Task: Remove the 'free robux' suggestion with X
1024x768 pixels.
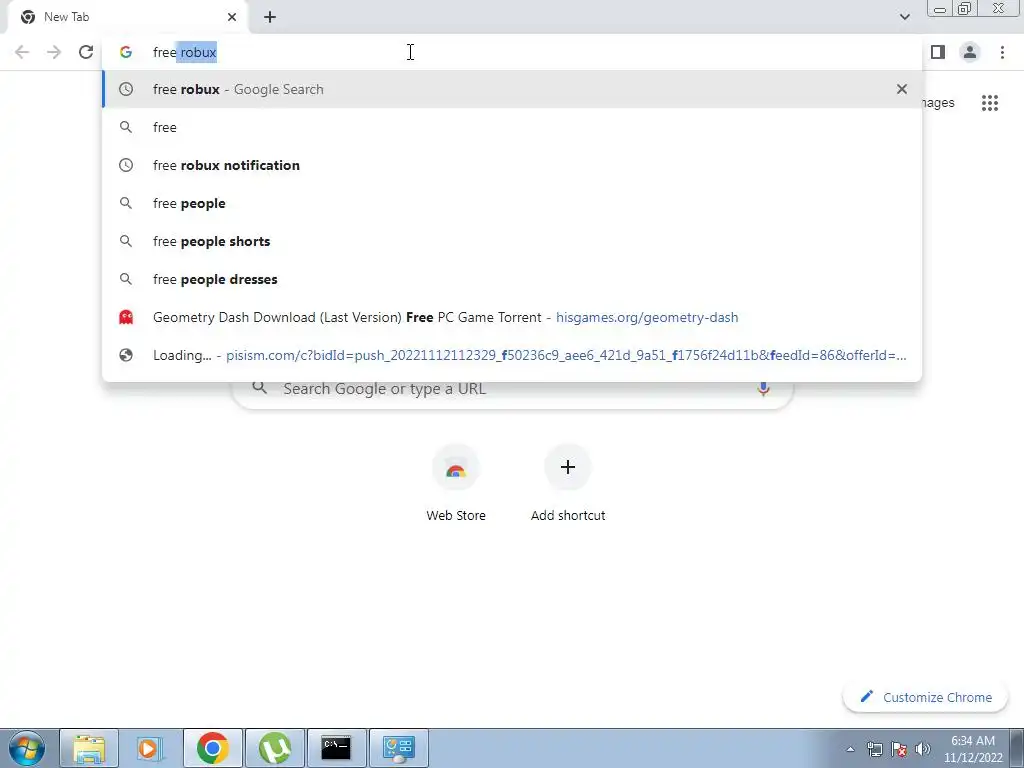Action: tap(902, 89)
